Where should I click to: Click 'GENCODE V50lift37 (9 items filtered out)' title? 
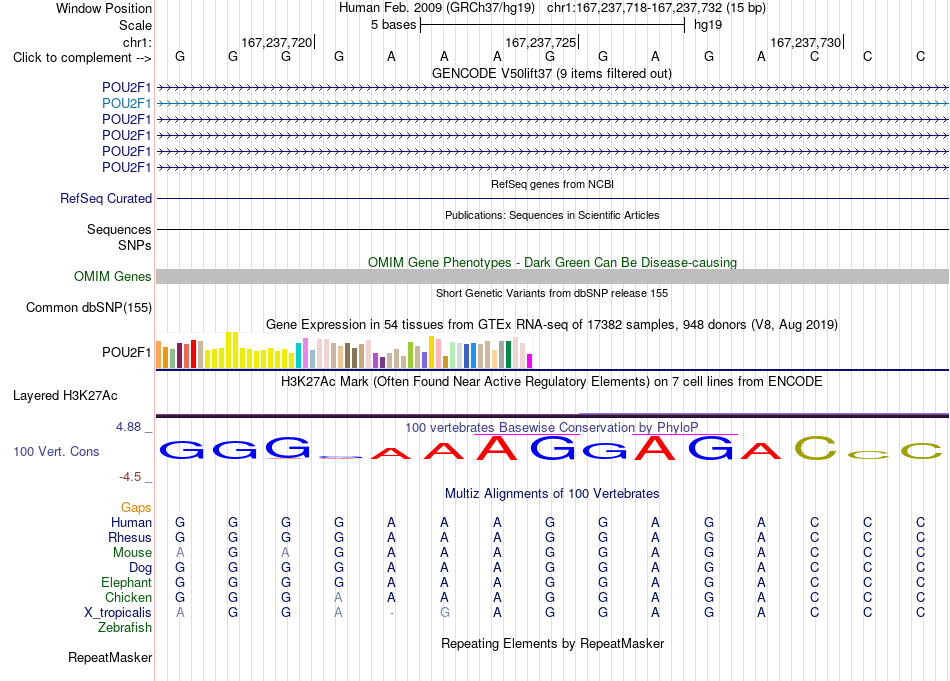(x=552, y=73)
